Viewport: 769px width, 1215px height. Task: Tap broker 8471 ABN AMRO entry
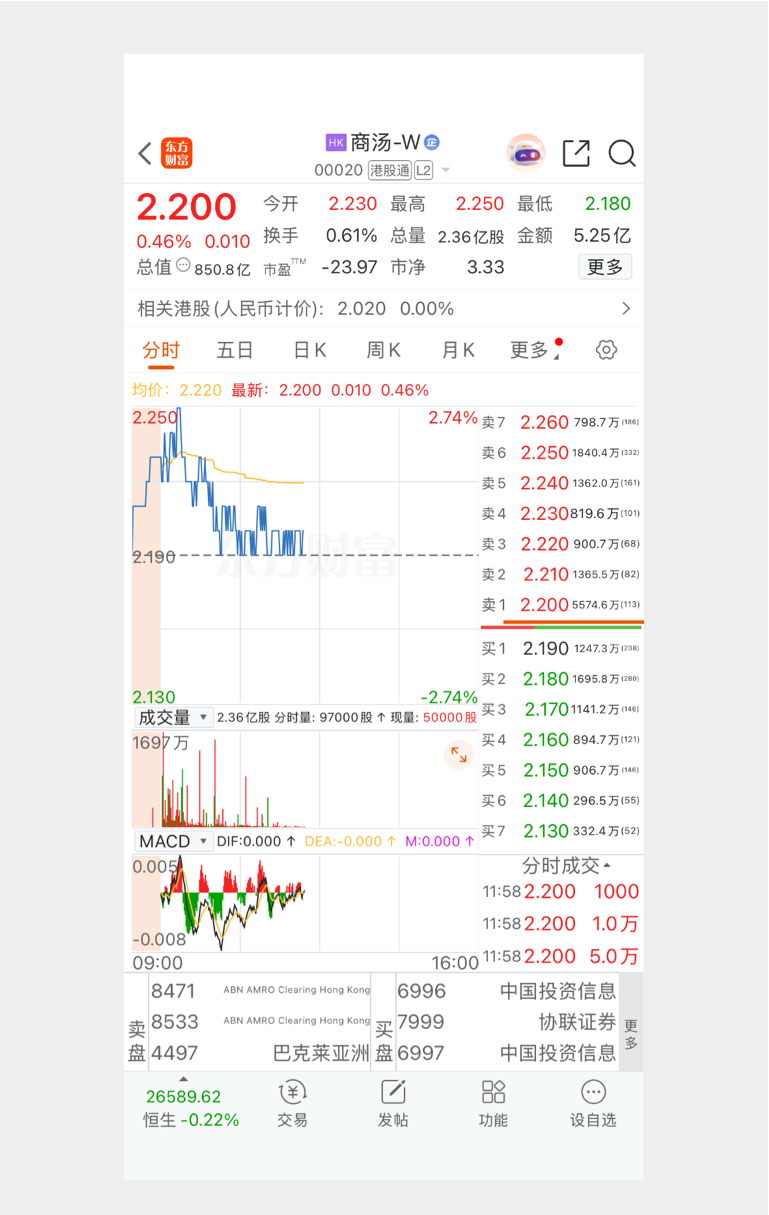pos(260,991)
